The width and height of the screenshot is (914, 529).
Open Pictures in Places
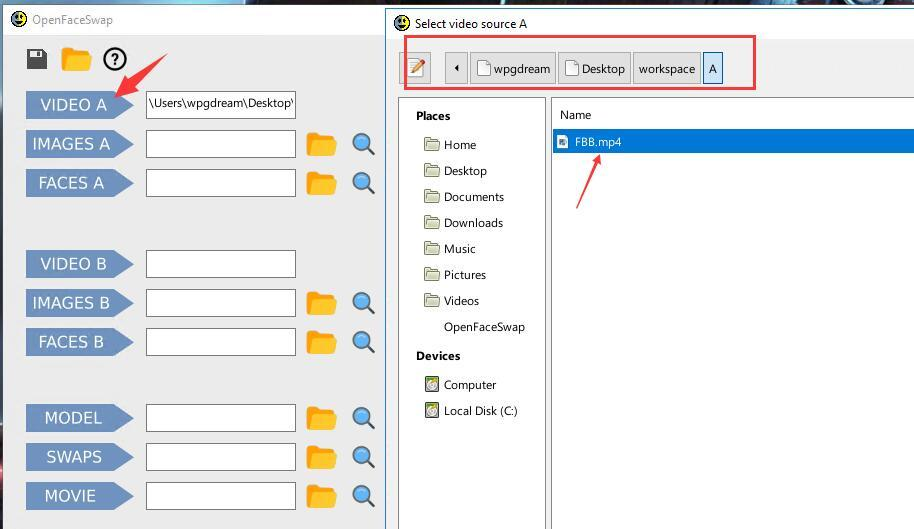pos(455,275)
